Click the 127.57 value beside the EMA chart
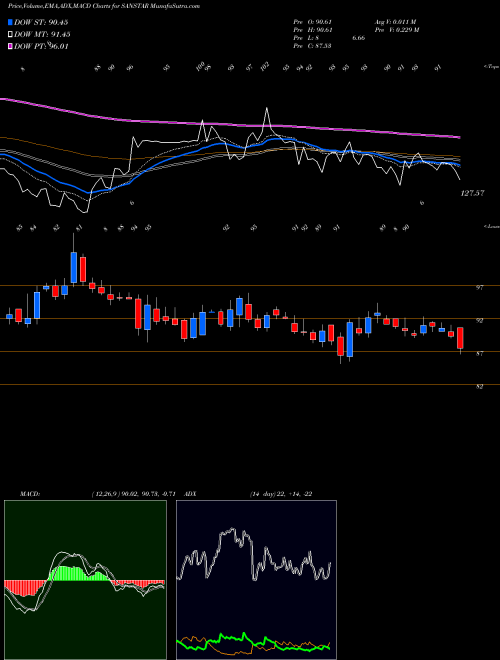The width and height of the screenshot is (500, 660). click(473, 193)
